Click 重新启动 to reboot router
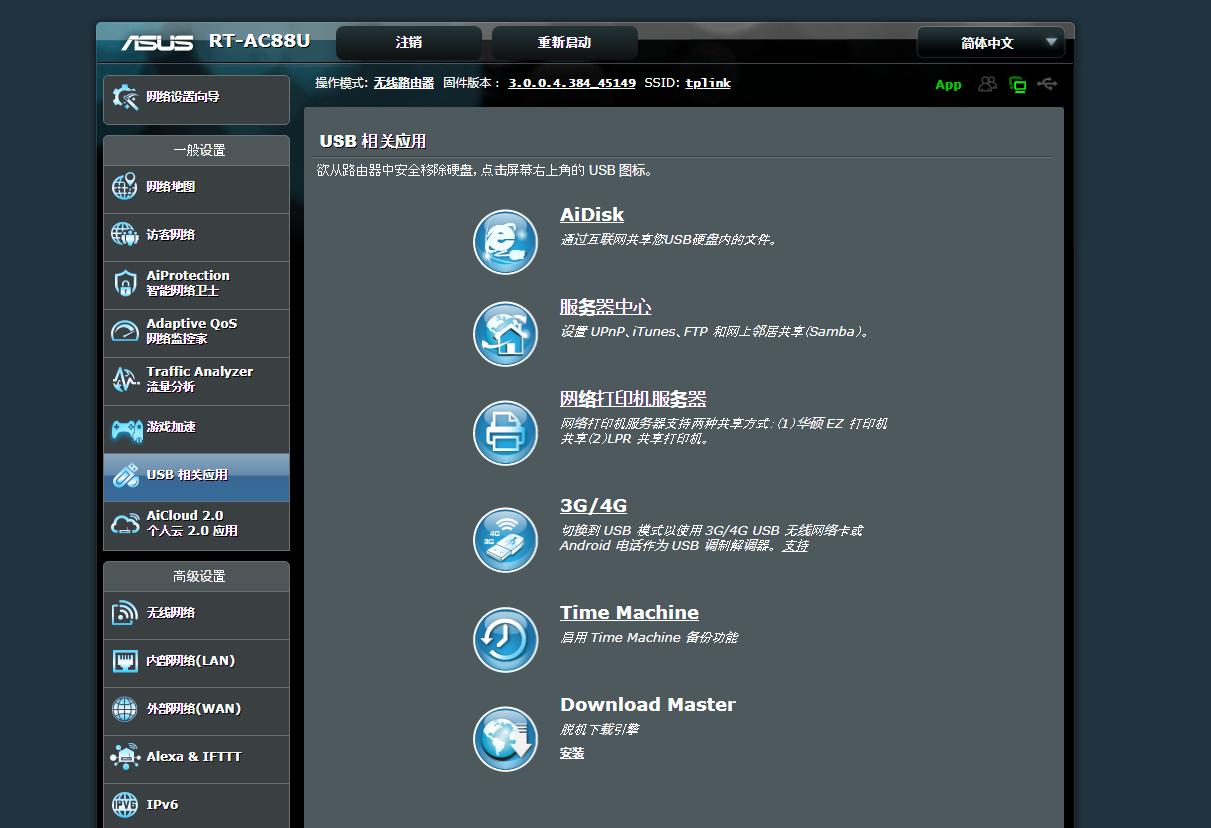 click(563, 42)
